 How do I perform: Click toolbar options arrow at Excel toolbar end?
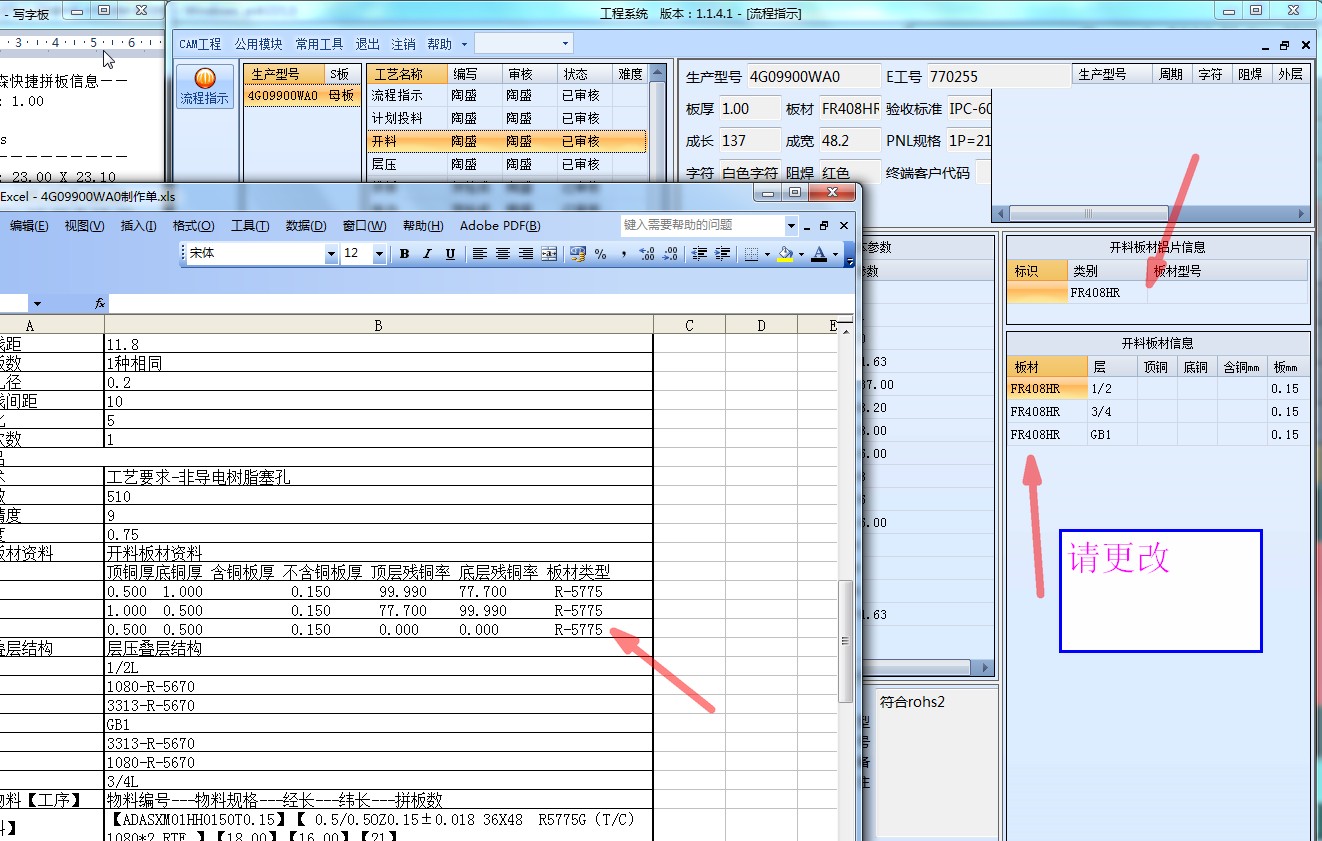click(849, 255)
